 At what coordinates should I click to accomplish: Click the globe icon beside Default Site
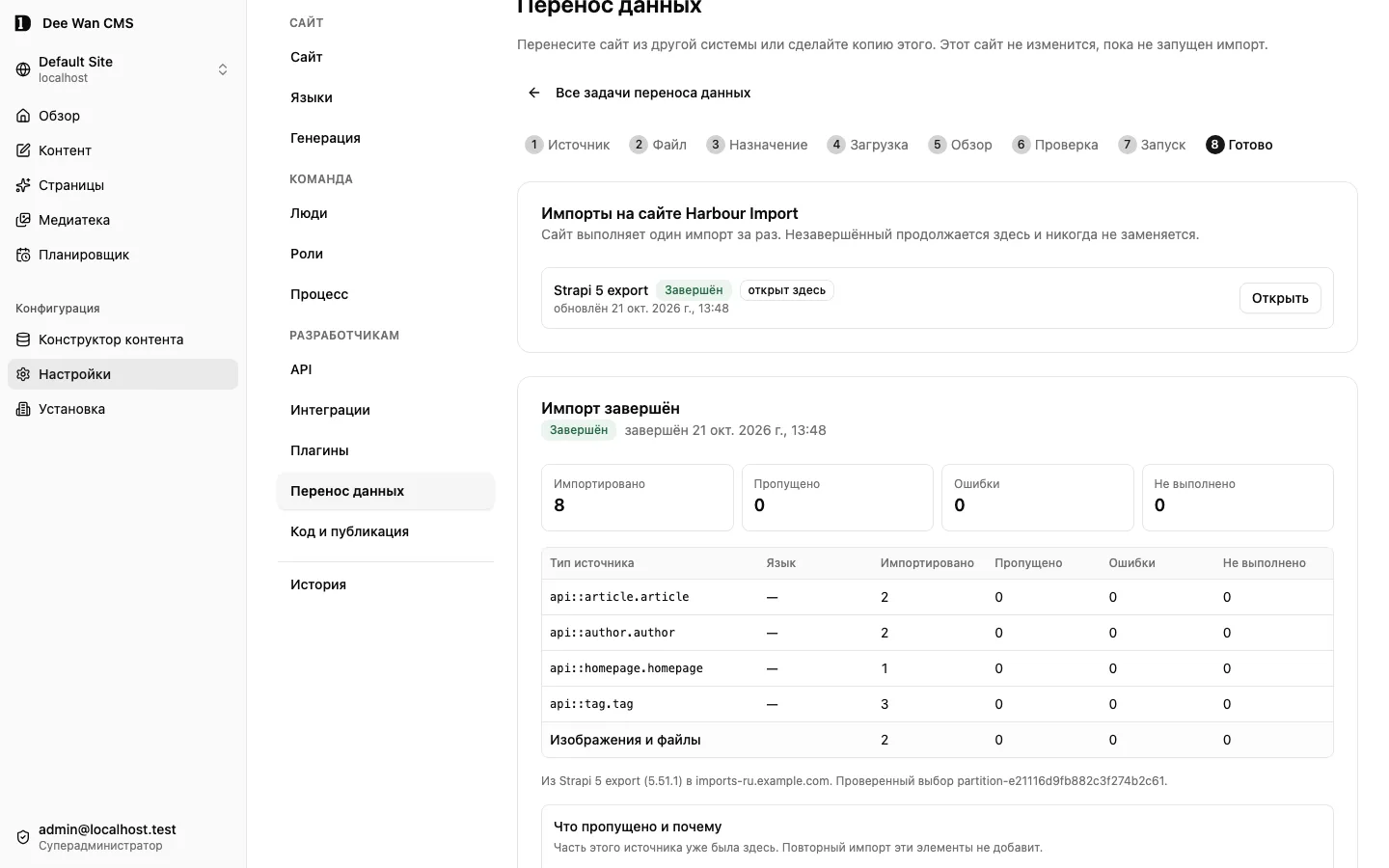[x=23, y=69]
